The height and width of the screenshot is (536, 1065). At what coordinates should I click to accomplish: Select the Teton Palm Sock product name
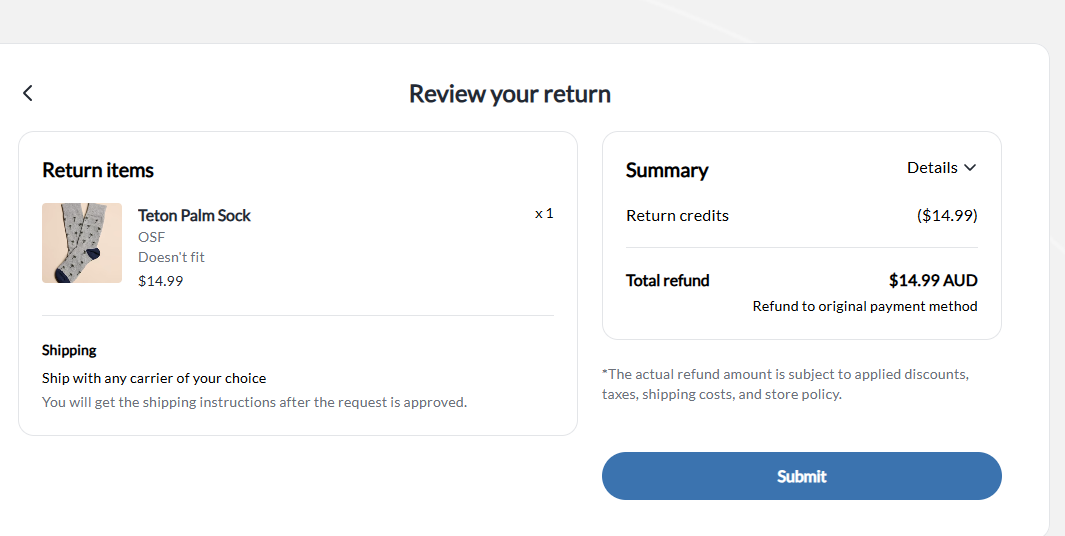194,215
